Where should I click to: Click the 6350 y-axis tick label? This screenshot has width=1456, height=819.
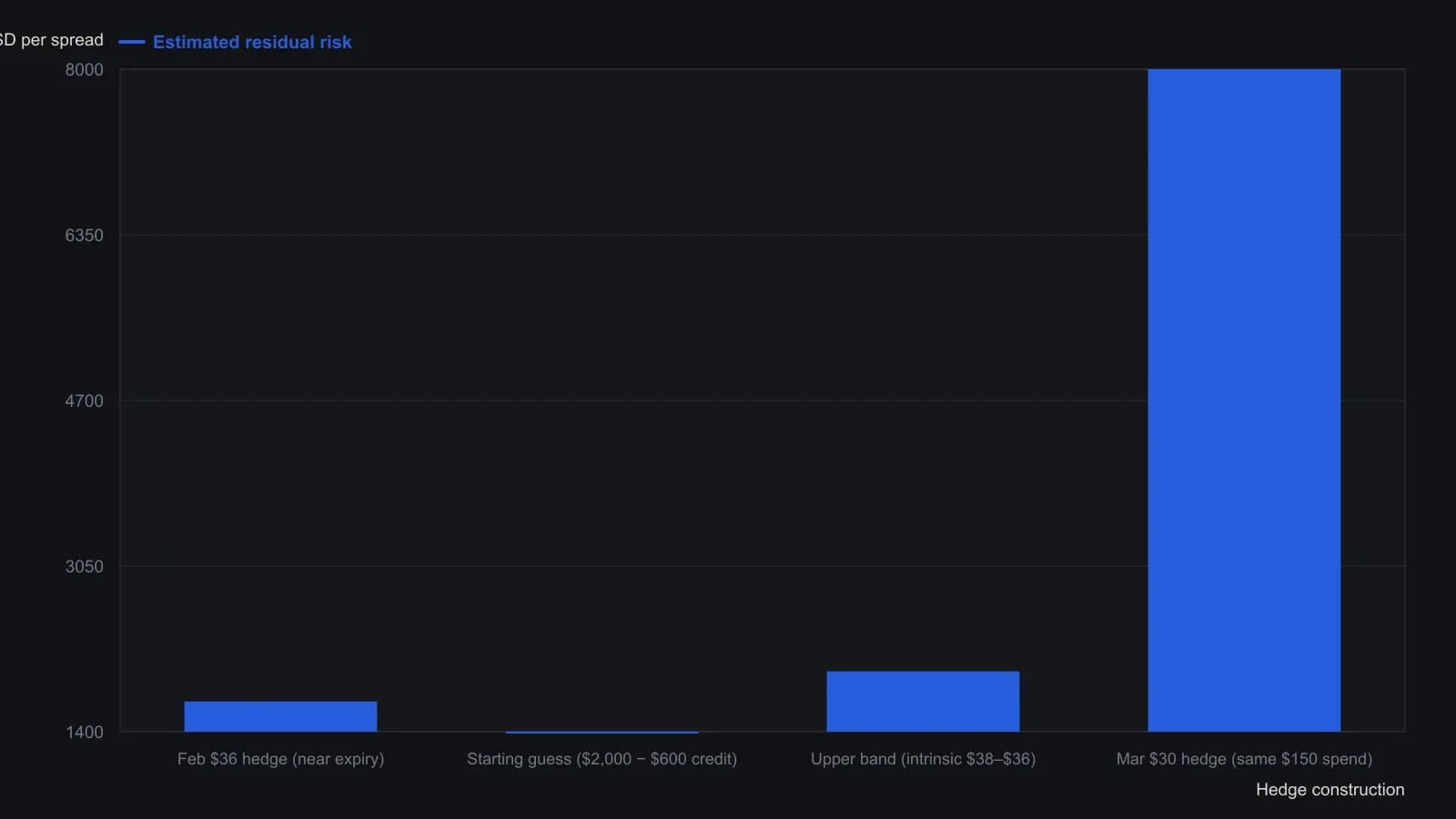coord(84,236)
